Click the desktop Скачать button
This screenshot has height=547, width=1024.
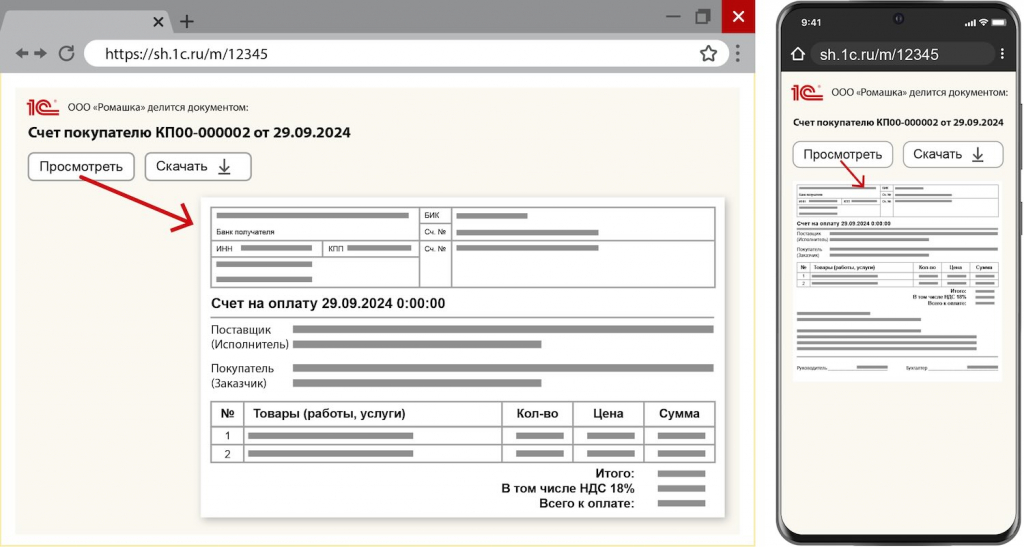point(198,166)
